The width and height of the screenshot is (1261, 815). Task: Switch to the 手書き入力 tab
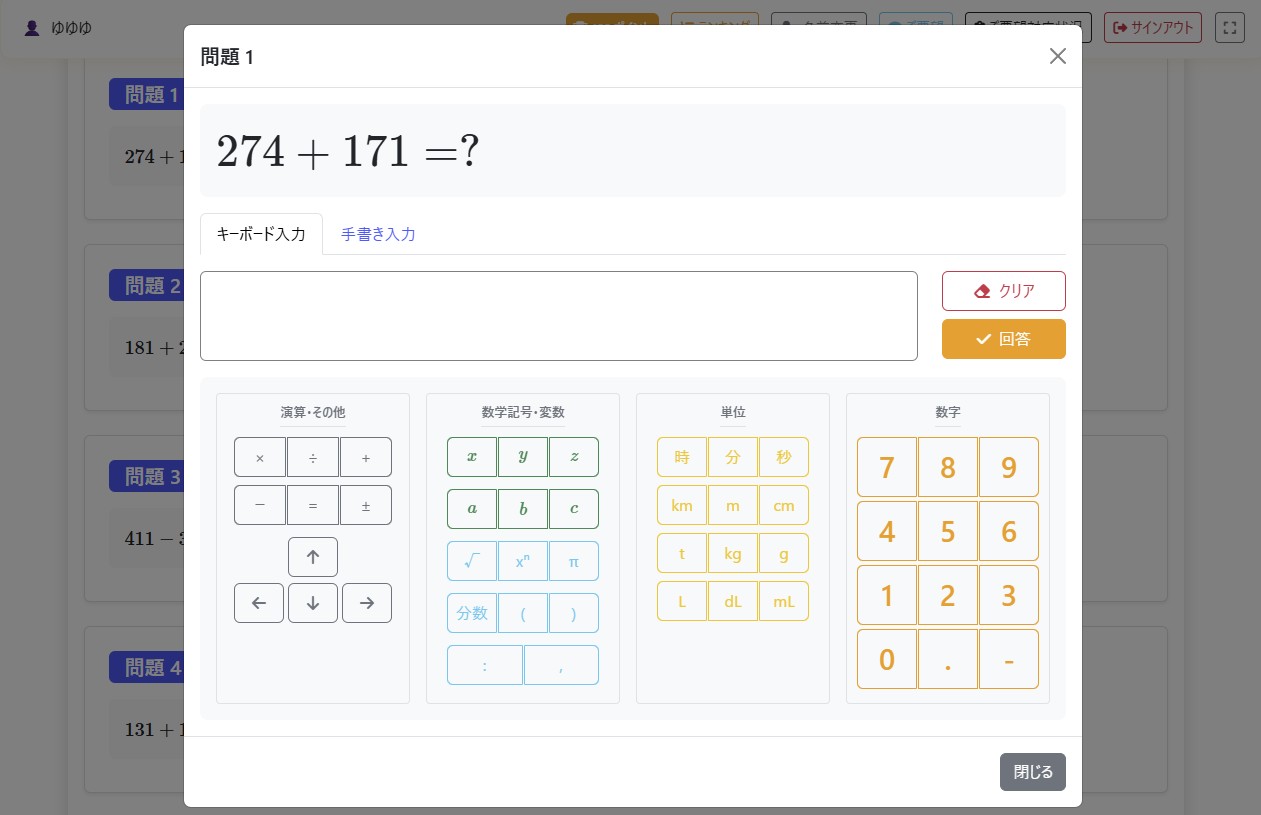(378, 235)
